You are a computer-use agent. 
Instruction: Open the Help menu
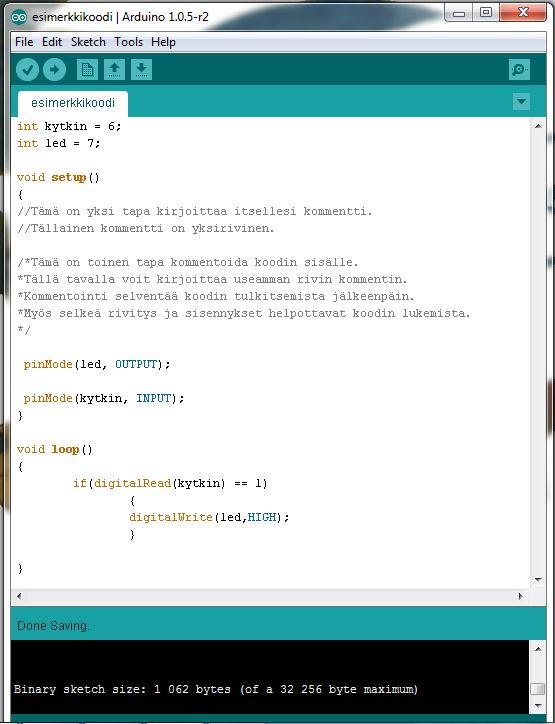click(163, 42)
